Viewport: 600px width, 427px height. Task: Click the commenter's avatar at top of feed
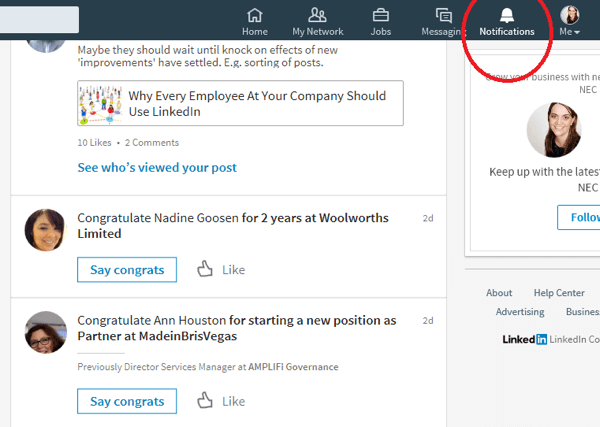click(x=46, y=46)
